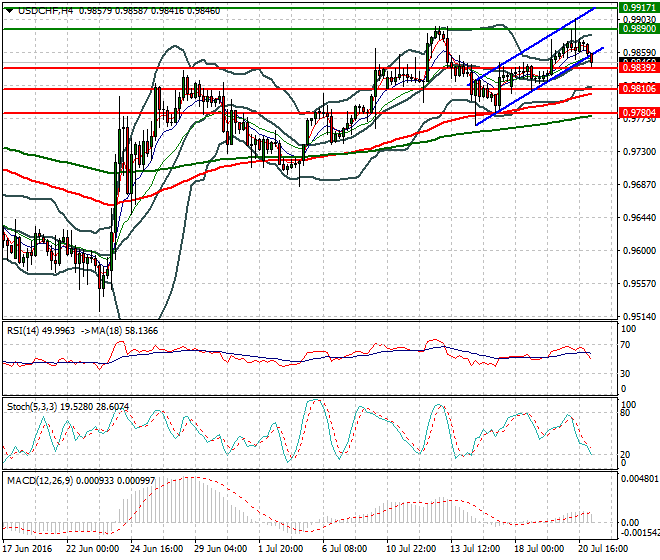The width and height of the screenshot is (660, 560).
Task: Click the Stoch(5,3,3) indicator label
Action: (x=32, y=407)
